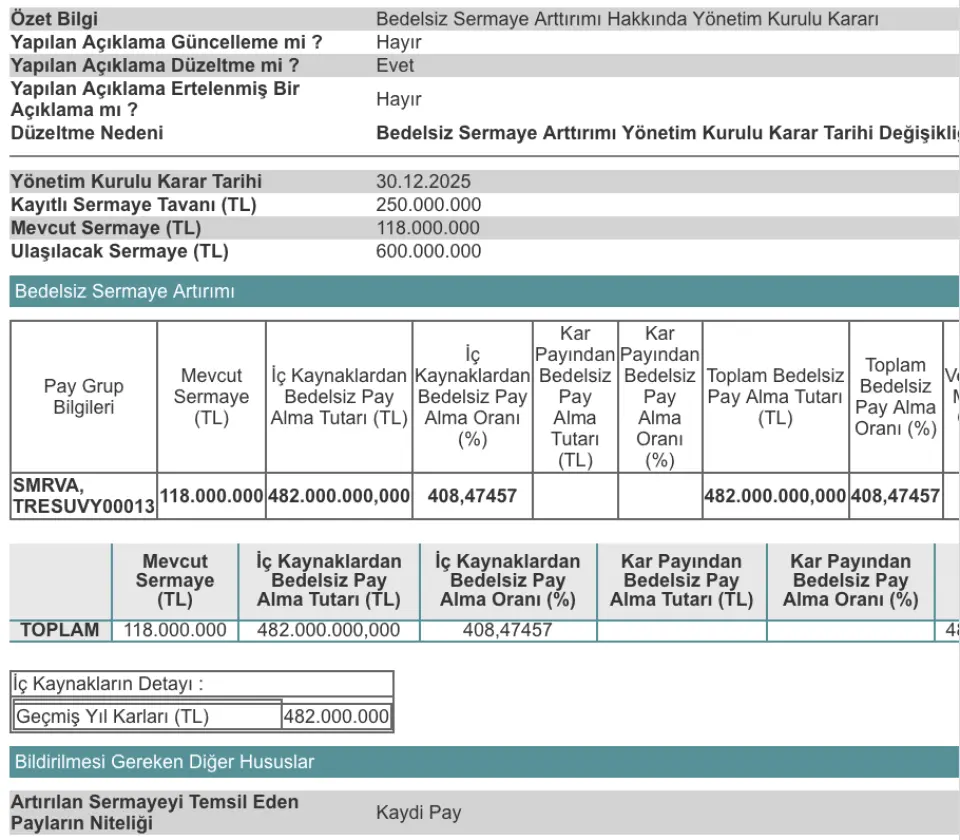Select the Kaydi Pay value

[418, 813]
